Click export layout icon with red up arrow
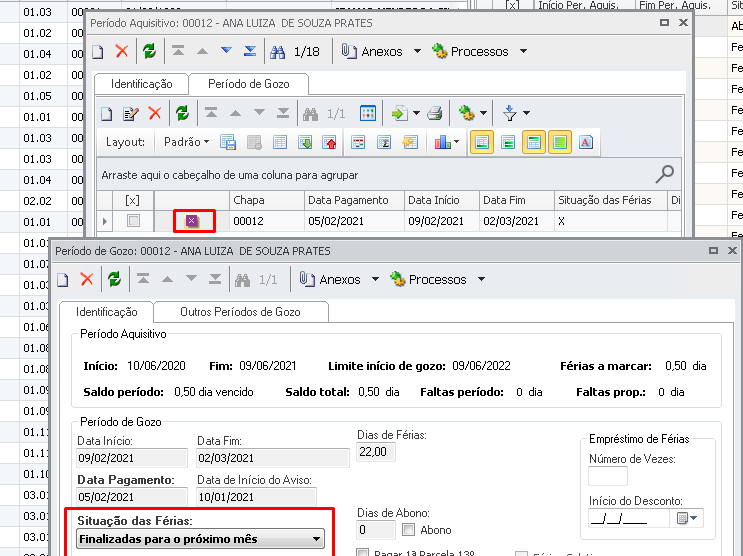The width and height of the screenshot is (743, 556). click(329, 142)
